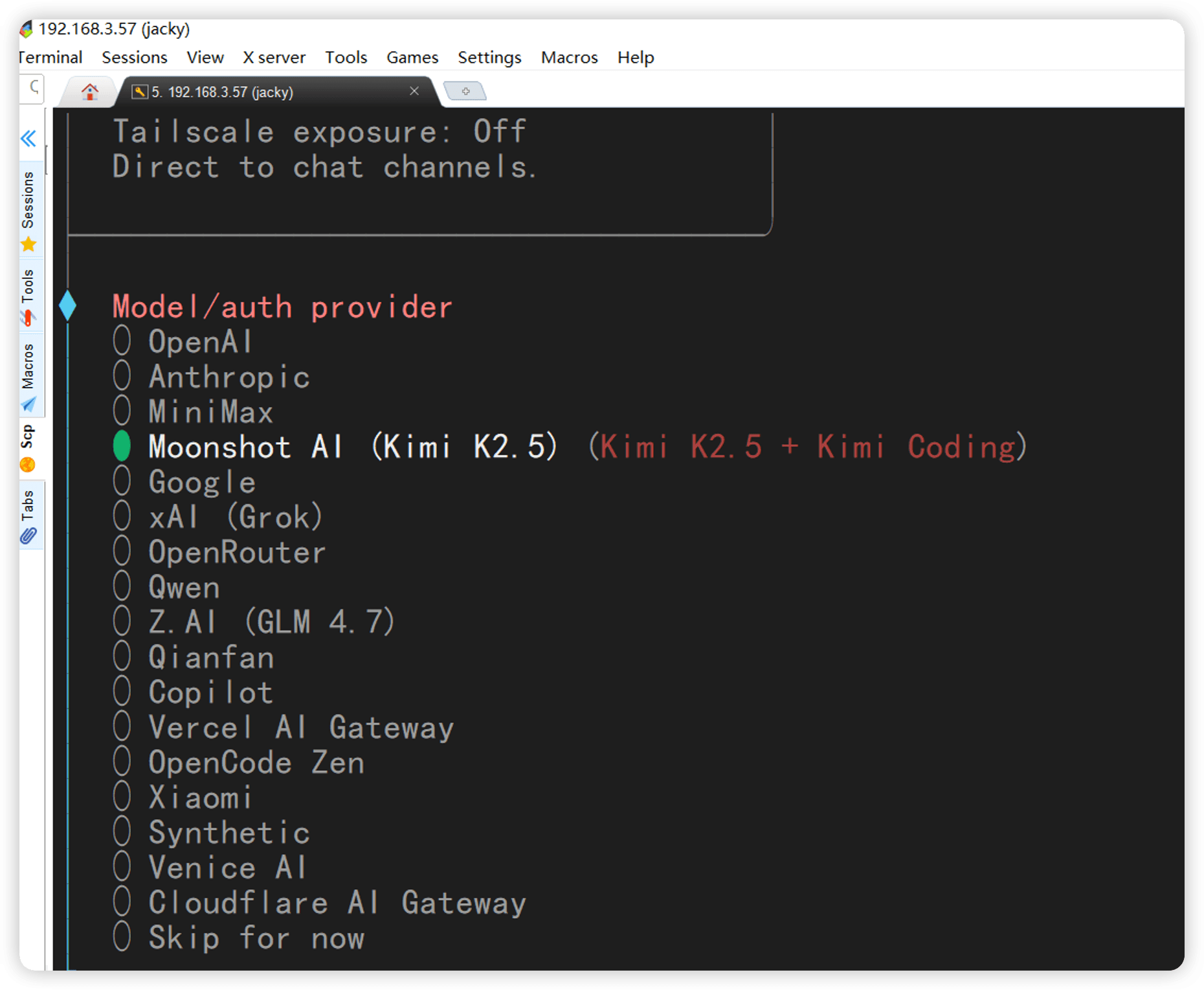Open the Help menu
1204x990 pixels.
[636, 58]
